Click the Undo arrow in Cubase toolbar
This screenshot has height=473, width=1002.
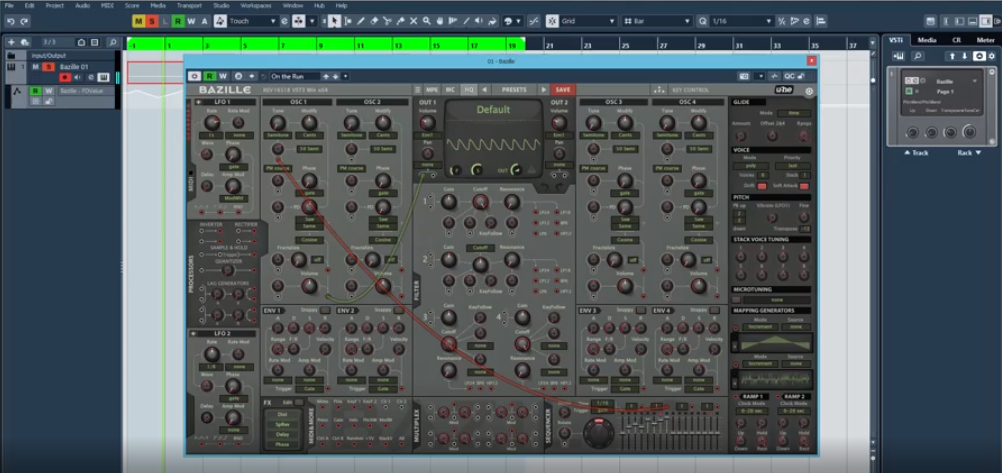tap(10, 21)
